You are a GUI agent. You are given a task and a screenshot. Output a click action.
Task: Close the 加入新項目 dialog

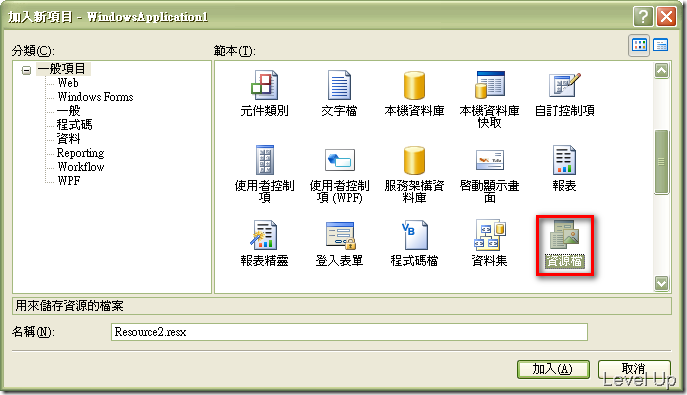point(666,17)
